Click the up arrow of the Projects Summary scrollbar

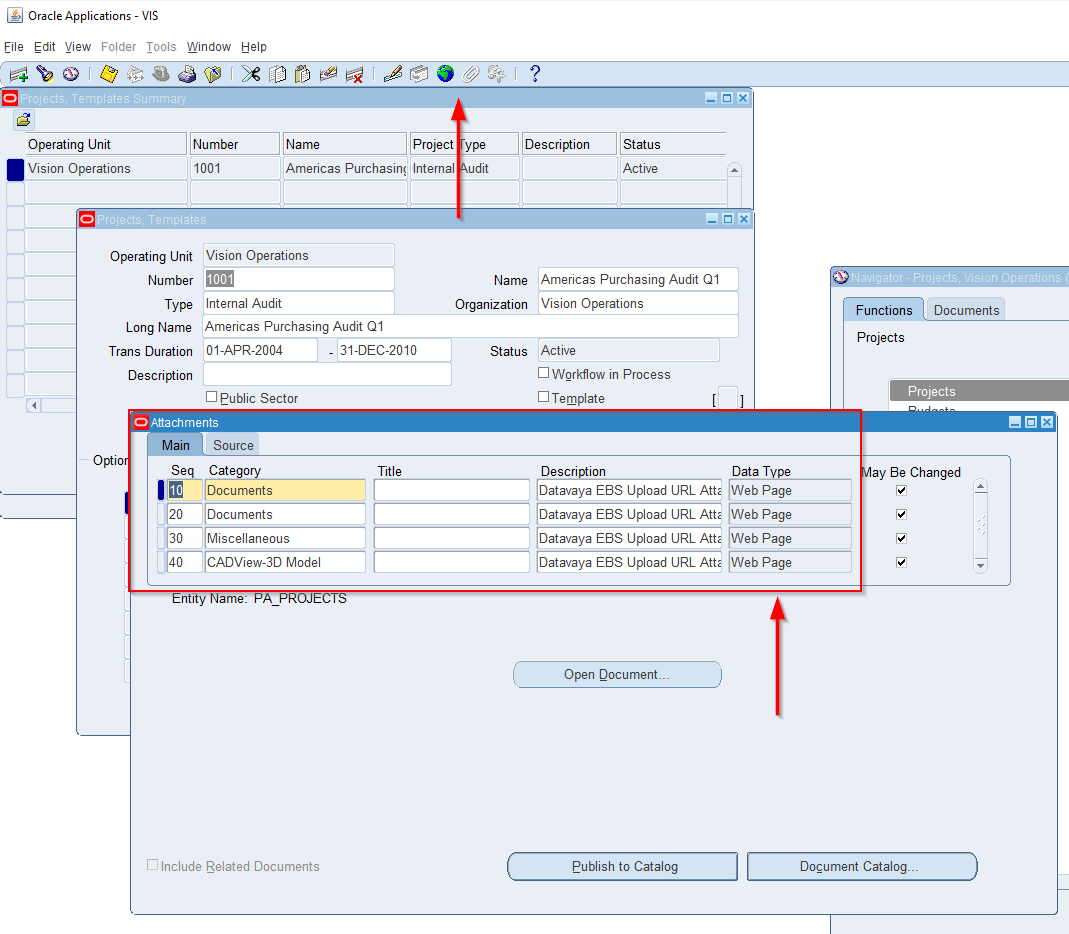[x=734, y=170]
